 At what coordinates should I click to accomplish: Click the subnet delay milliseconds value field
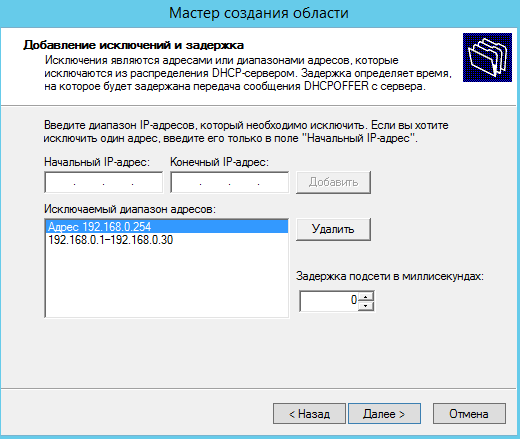tap(329, 301)
